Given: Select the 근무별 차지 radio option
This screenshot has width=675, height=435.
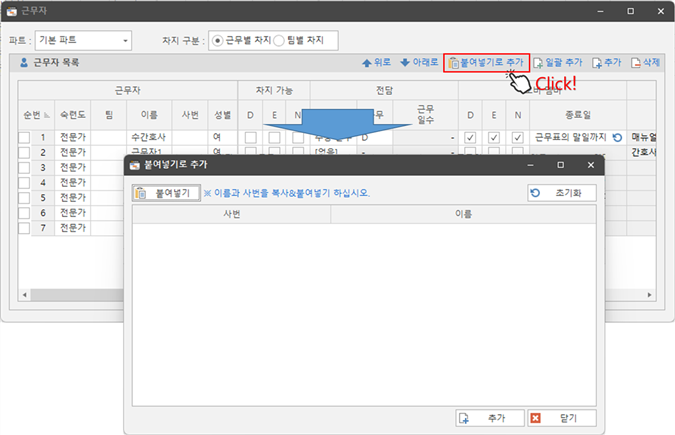Looking at the screenshot, I should coord(219,41).
